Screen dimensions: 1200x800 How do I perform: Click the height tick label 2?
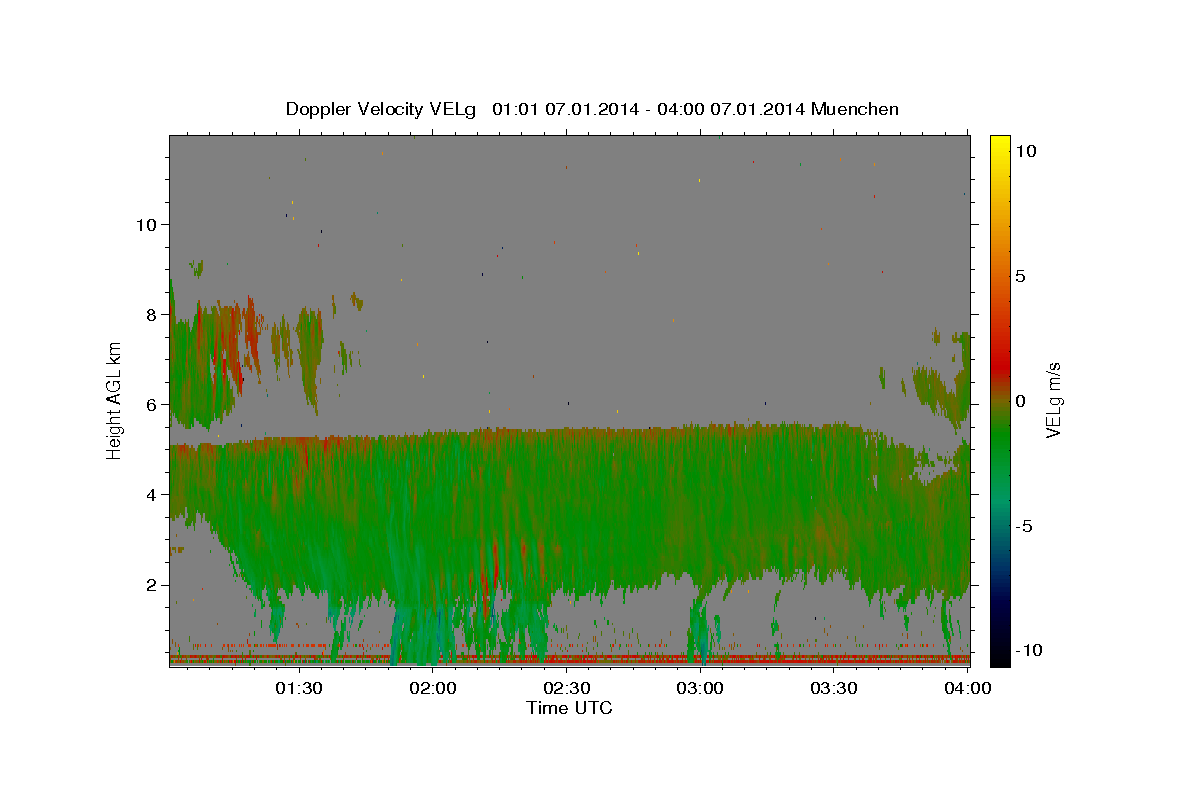click(x=151, y=585)
